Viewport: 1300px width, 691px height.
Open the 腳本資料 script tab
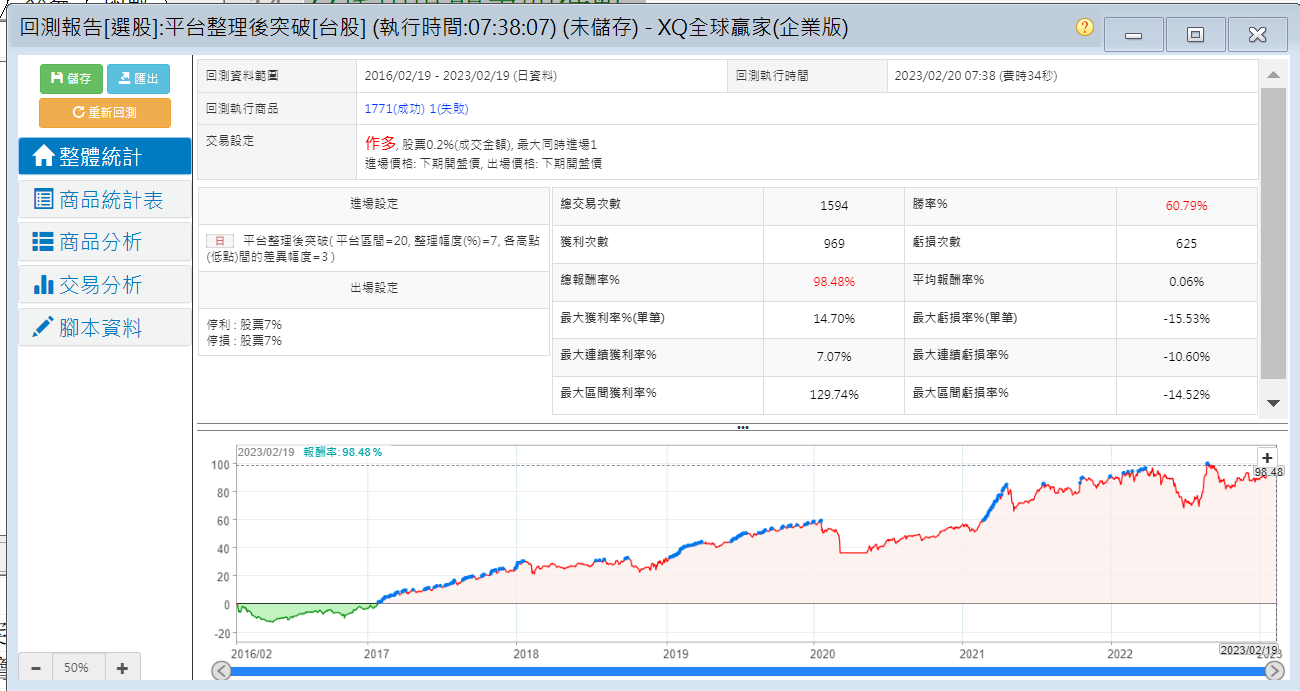(104, 328)
